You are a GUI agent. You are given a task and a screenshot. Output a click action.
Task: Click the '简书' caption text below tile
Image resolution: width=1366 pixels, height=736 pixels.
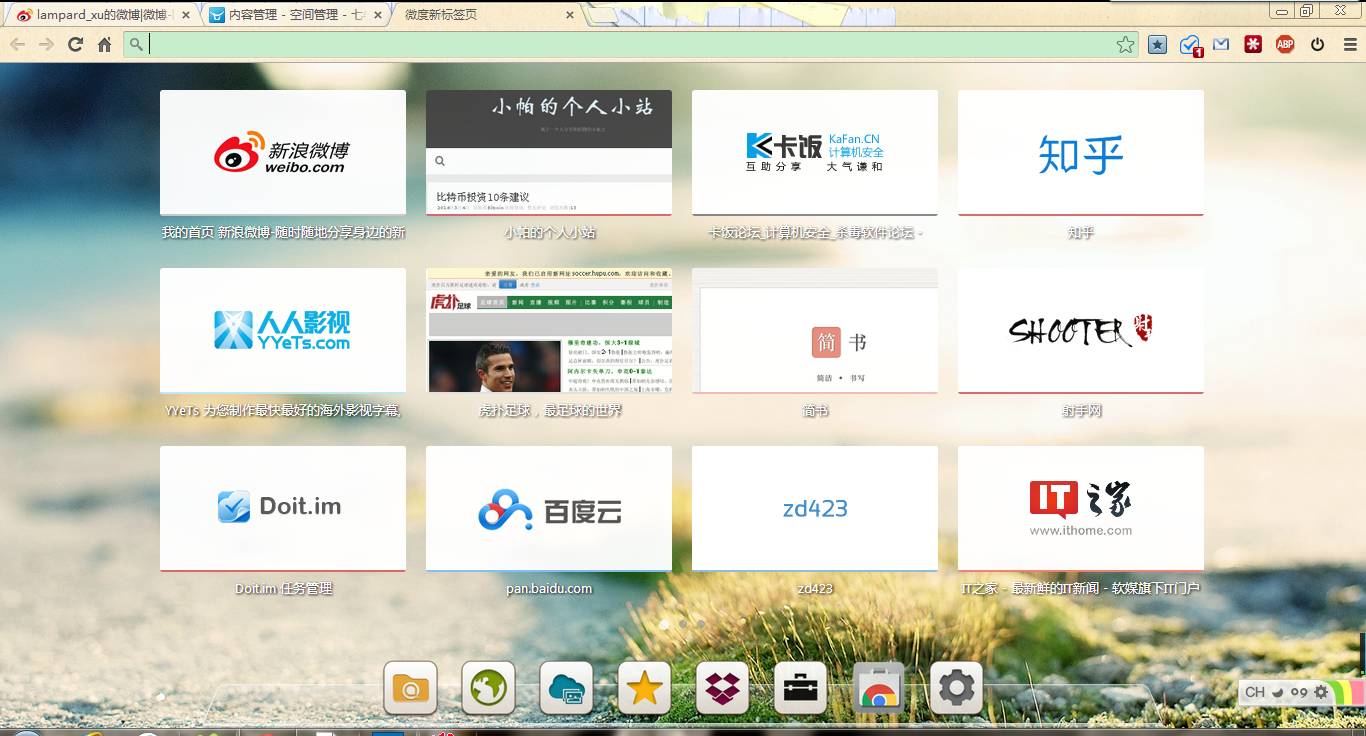coord(815,410)
